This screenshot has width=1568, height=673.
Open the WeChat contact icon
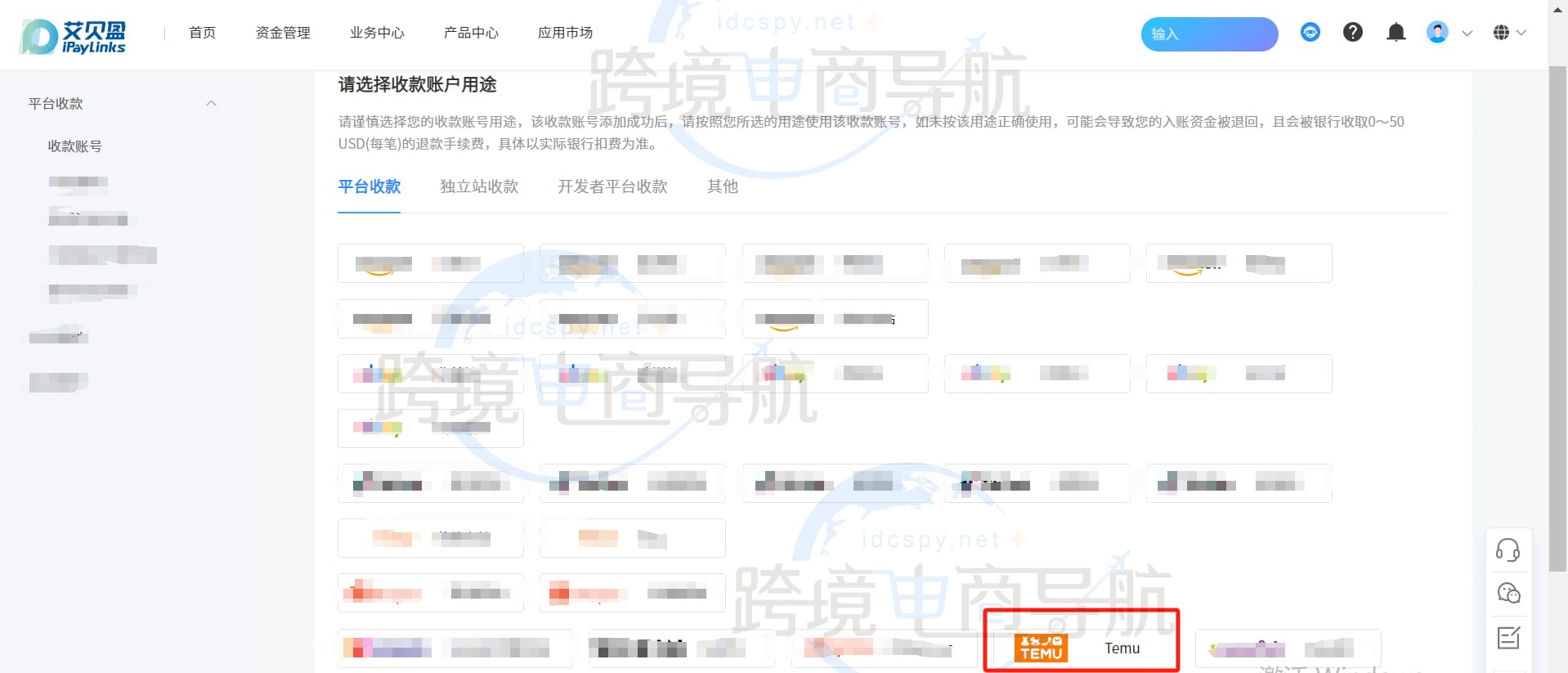click(x=1508, y=593)
